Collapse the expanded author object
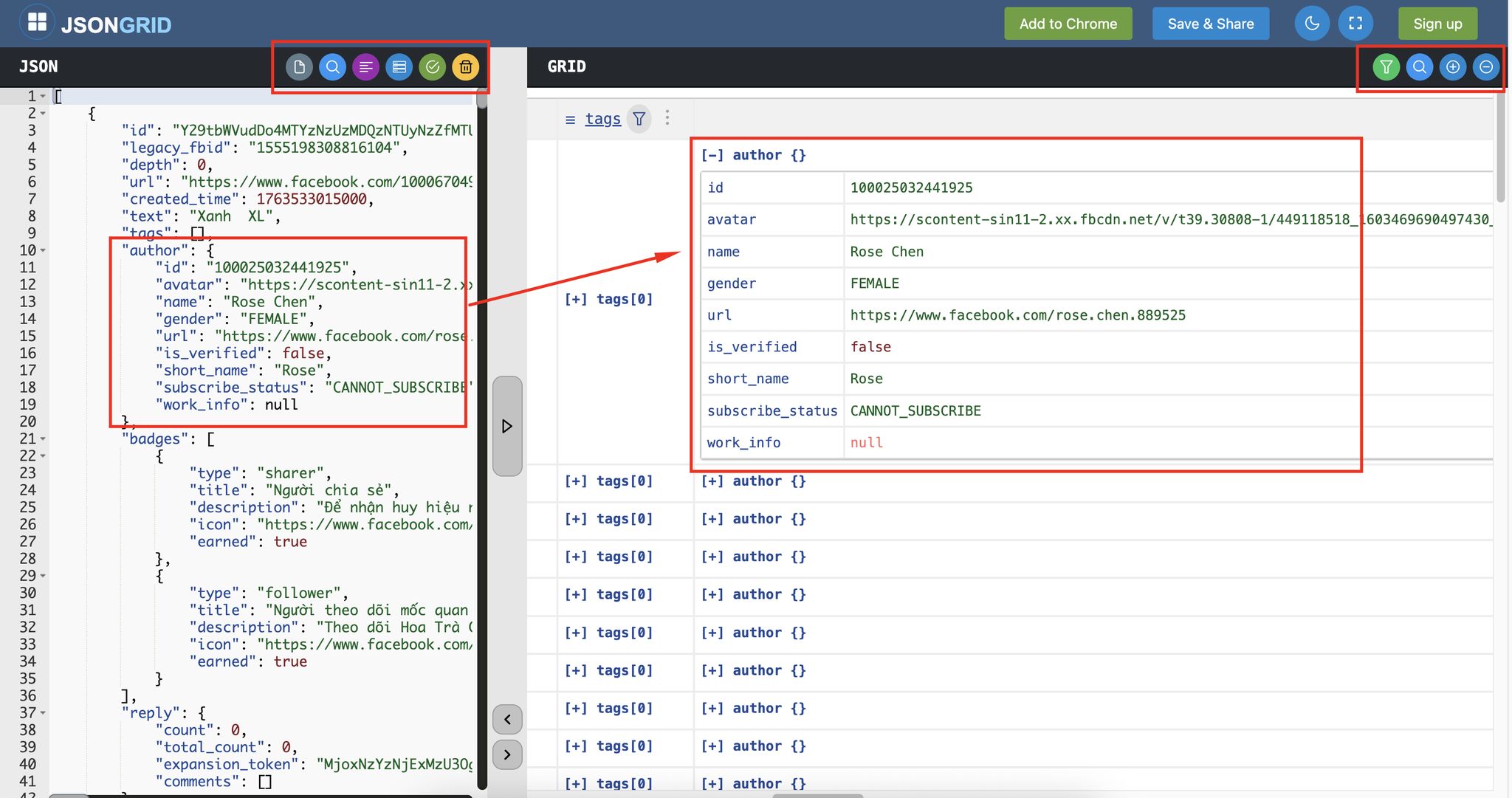The height and width of the screenshot is (798, 1512). point(712,155)
